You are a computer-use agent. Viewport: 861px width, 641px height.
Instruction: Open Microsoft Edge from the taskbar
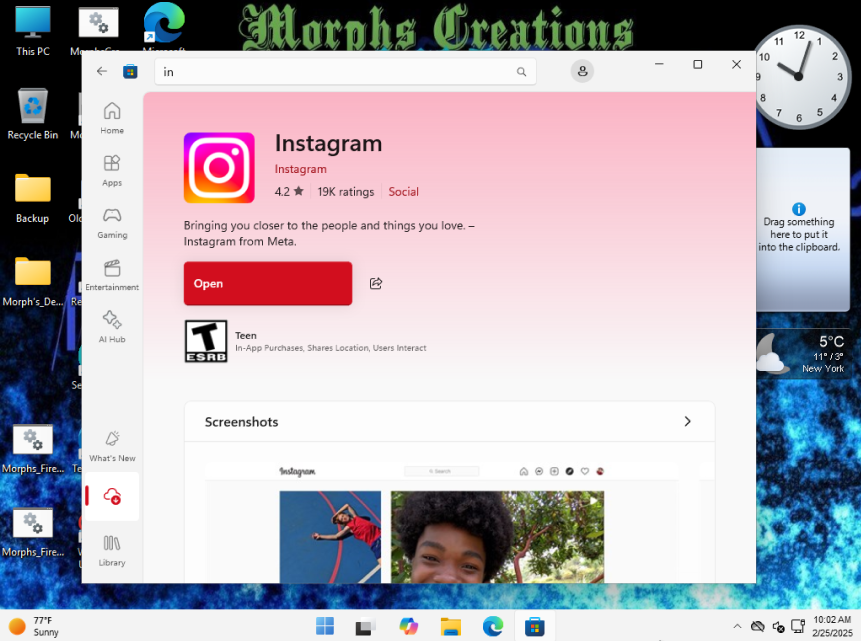[493, 626]
